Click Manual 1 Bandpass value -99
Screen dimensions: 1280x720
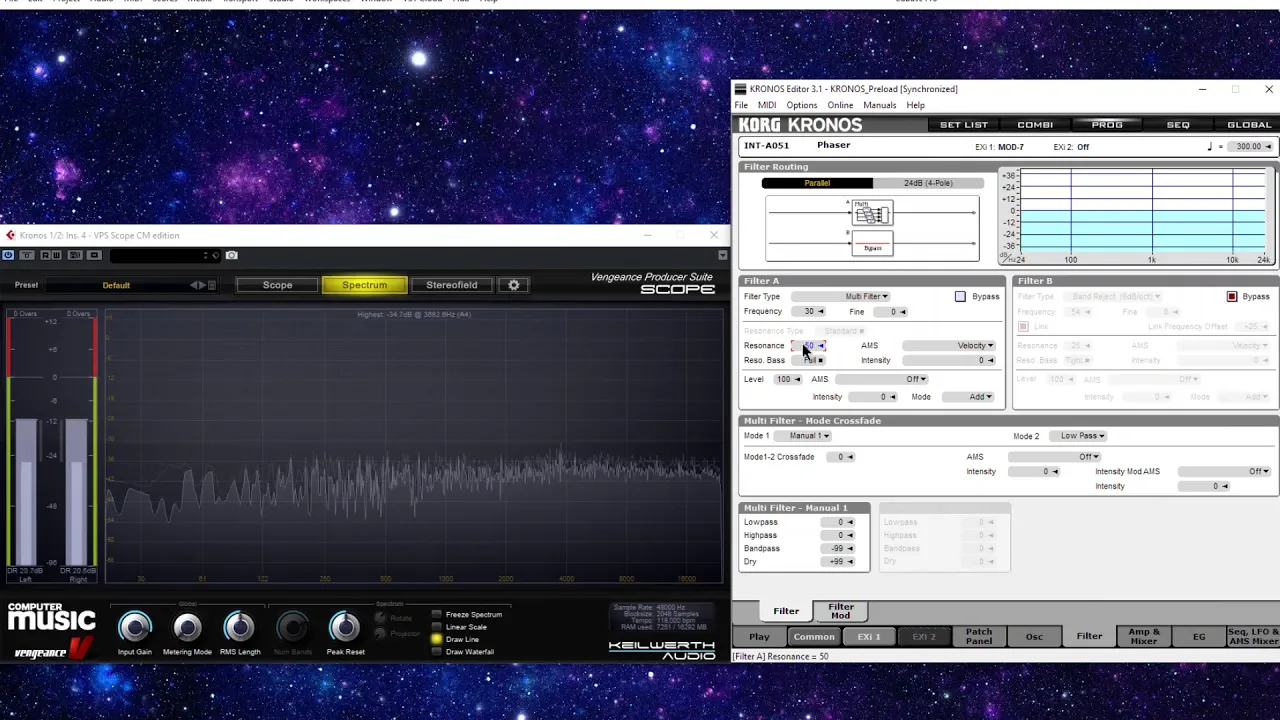click(x=837, y=549)
